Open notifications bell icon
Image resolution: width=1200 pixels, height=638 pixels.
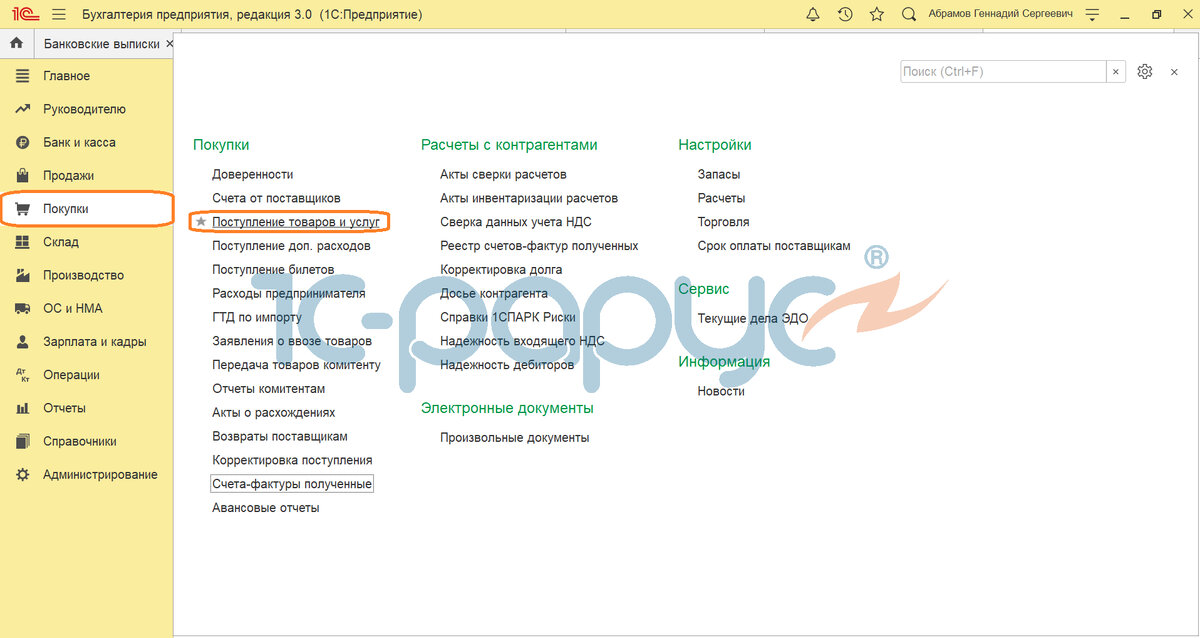click(x=813, y=15)
